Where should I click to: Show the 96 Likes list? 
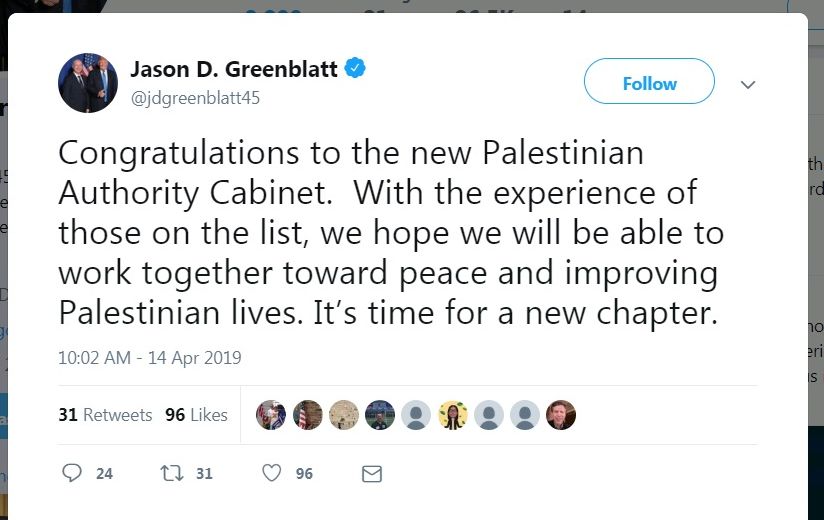[x=196, y=415]
